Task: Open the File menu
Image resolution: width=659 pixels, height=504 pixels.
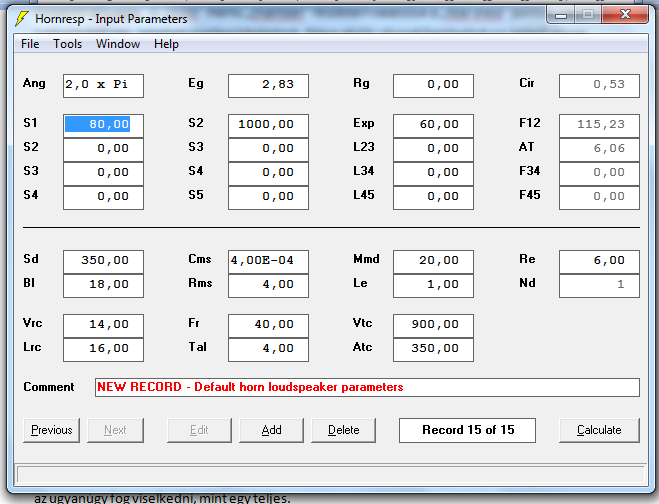Action: [x=30, y=44]
